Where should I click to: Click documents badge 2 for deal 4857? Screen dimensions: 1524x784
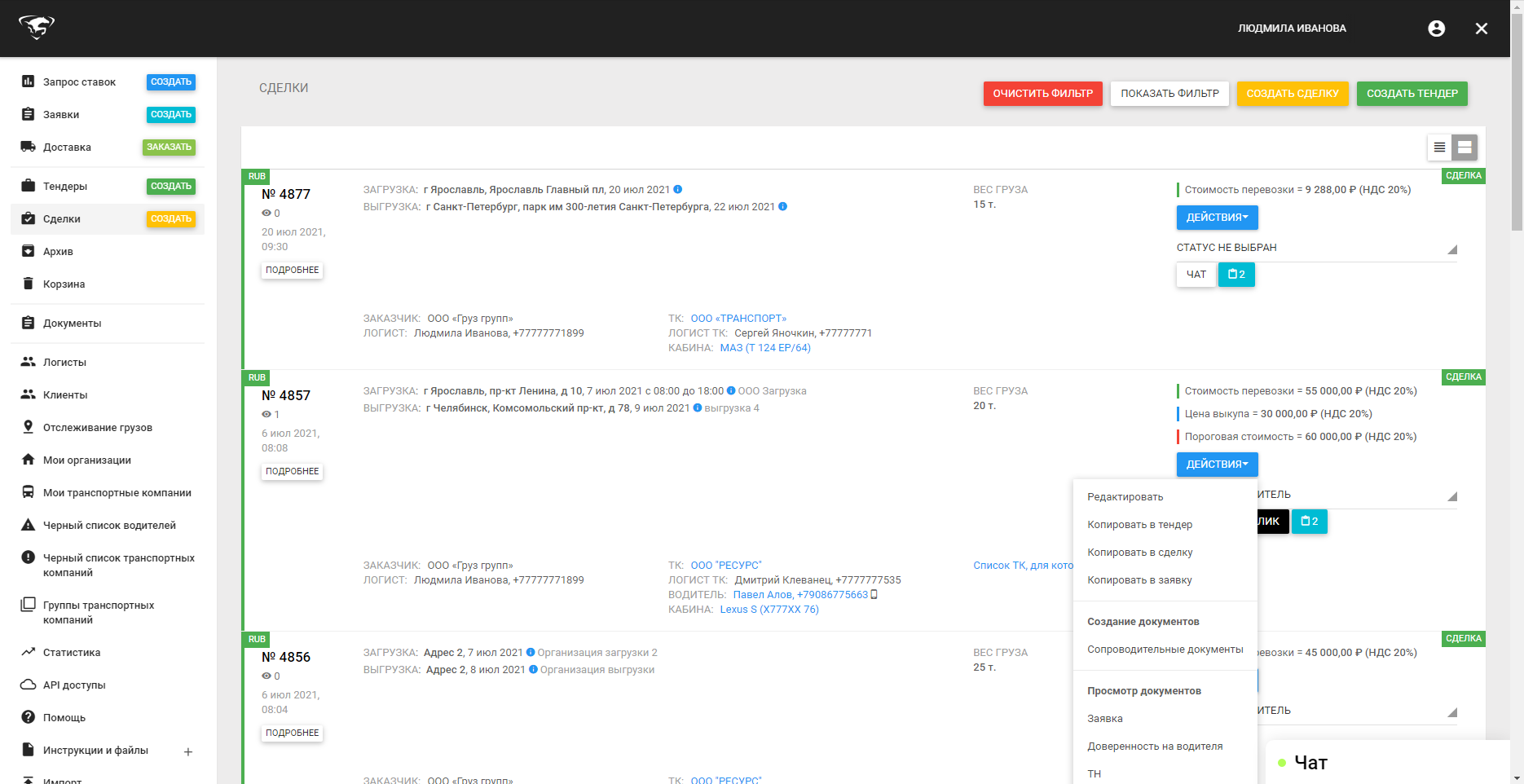point(1309,522)
